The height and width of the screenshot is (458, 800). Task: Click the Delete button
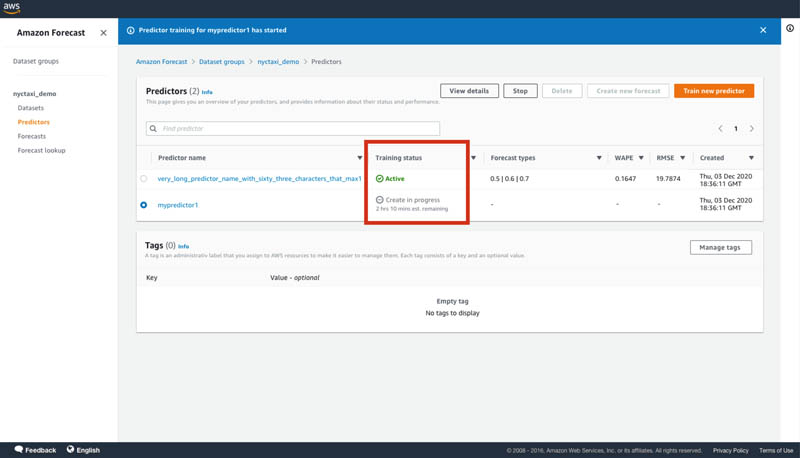(562, 91)
